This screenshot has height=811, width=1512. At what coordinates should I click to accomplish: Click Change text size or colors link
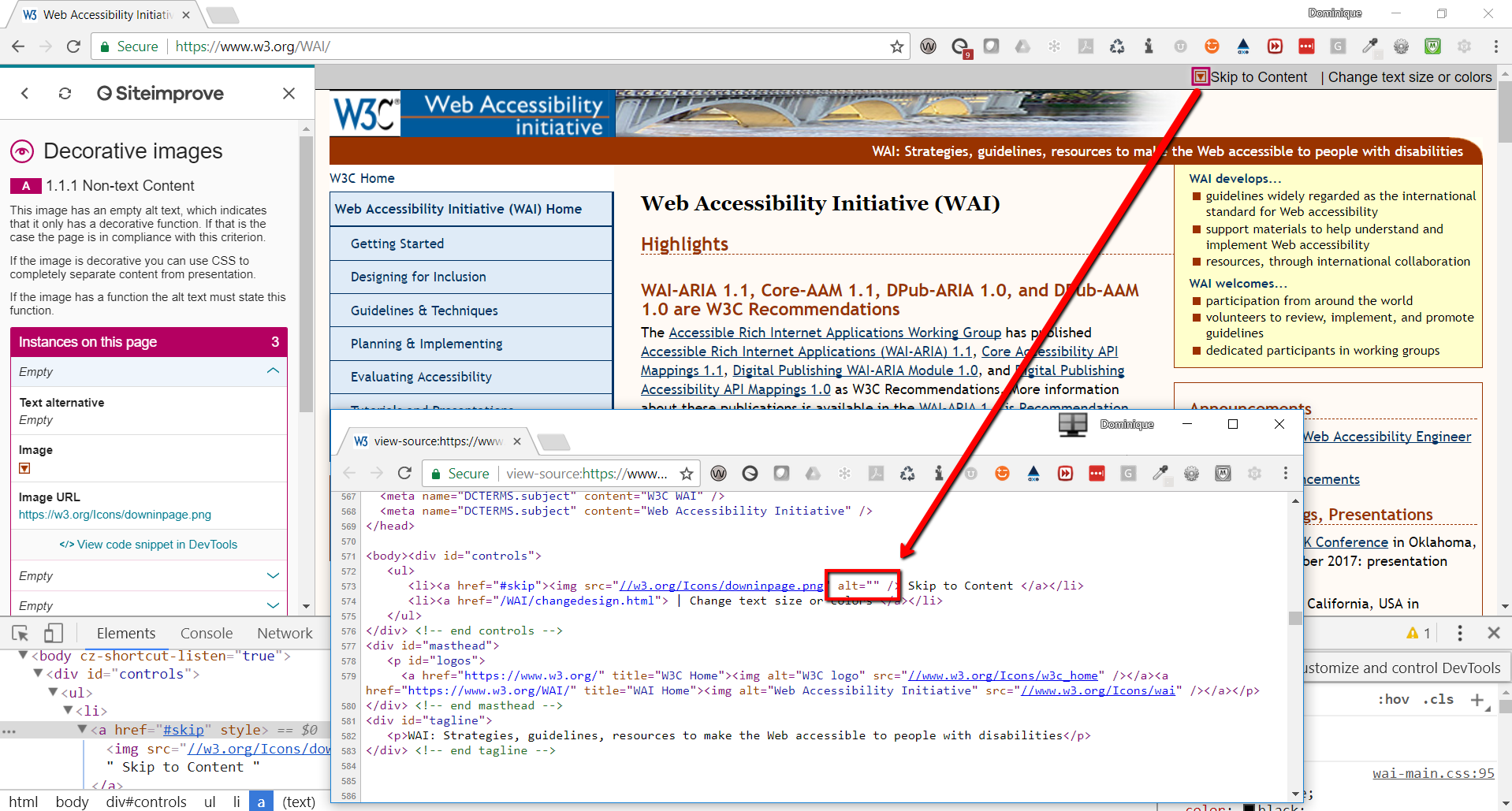tap(1410, 77)
